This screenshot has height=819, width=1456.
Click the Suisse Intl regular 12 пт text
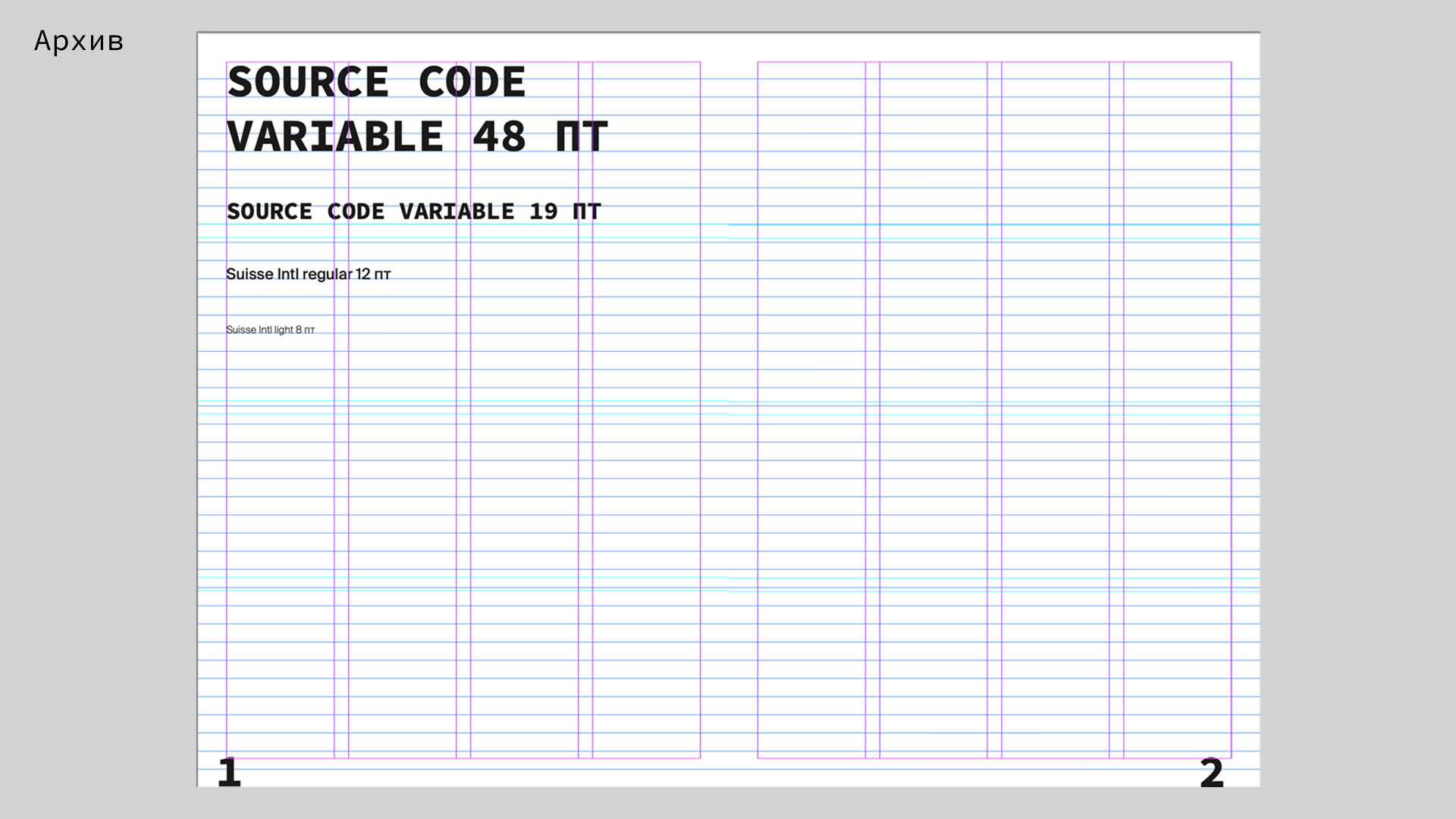[x=308, y=275]
